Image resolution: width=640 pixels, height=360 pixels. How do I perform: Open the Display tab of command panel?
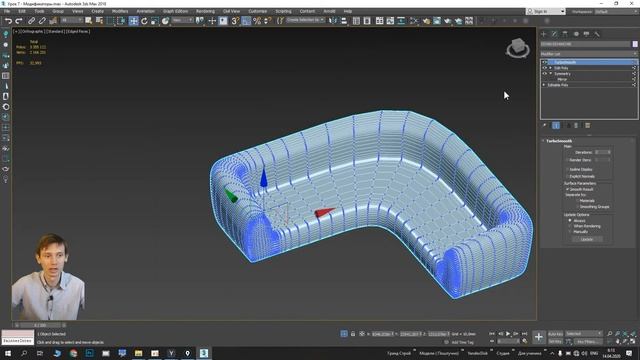[x=587, y=34]
